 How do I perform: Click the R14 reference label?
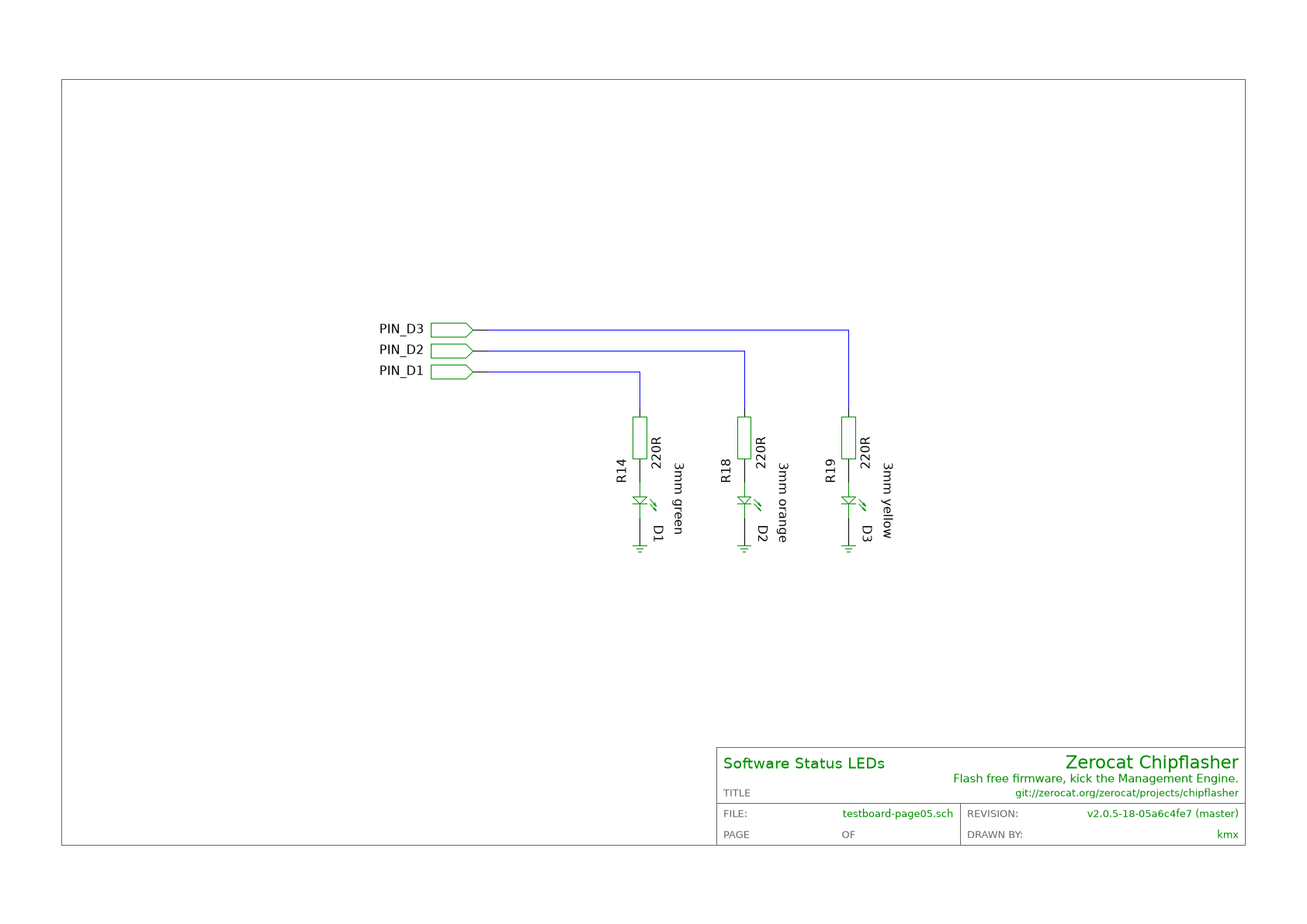[621, 471]
